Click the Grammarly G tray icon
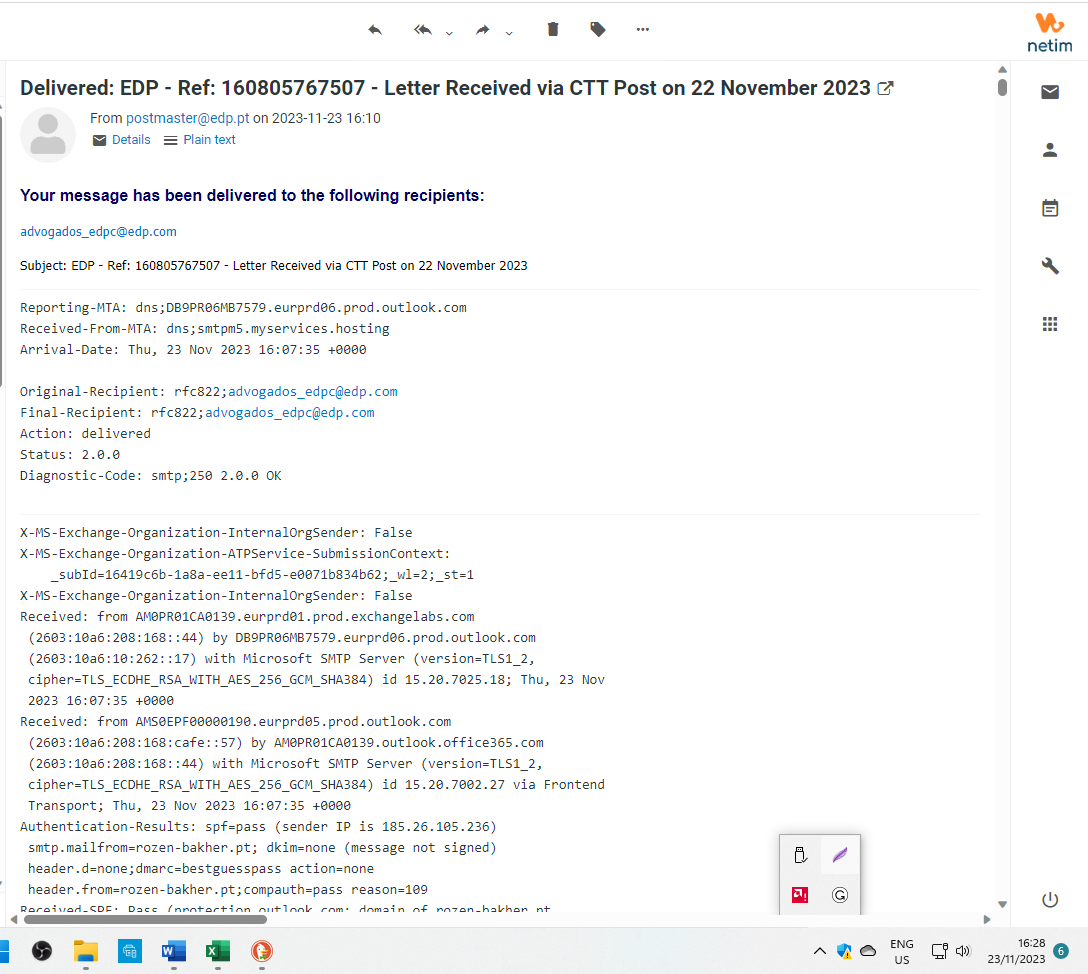The image size is (1088, 974). (x=840, y=895)
